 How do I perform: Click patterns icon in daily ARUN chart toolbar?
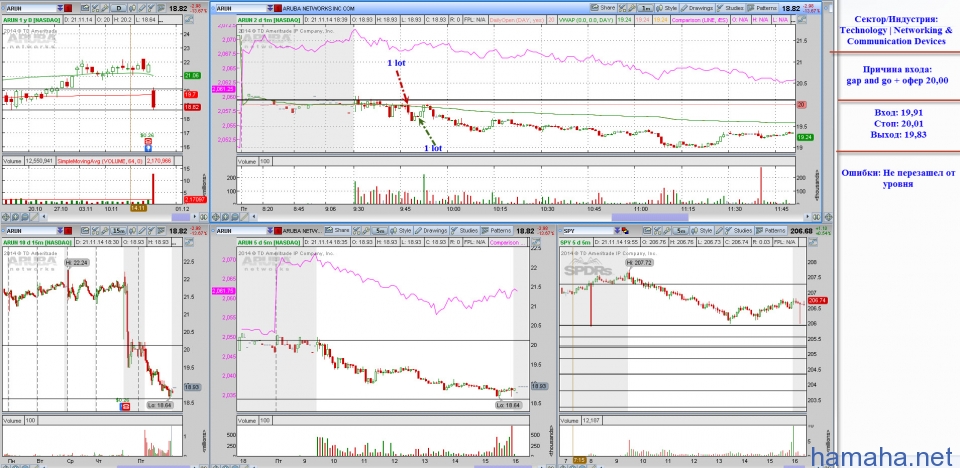161,8
